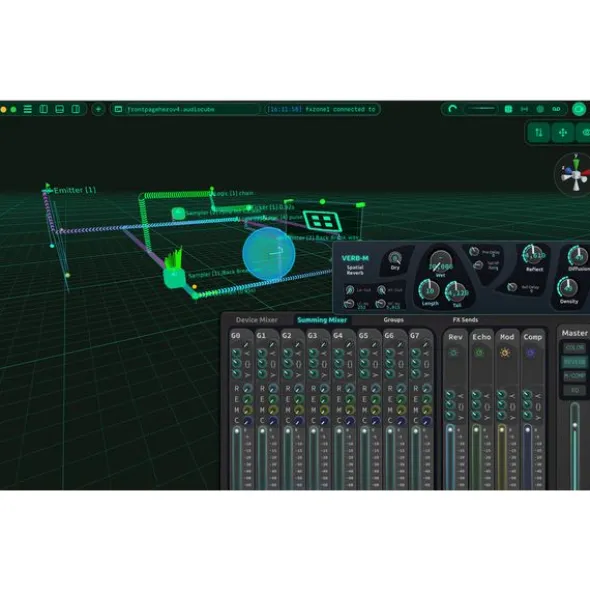Click the window icon beside the project filename
590x591 pixels.
(x=118, y=109)
